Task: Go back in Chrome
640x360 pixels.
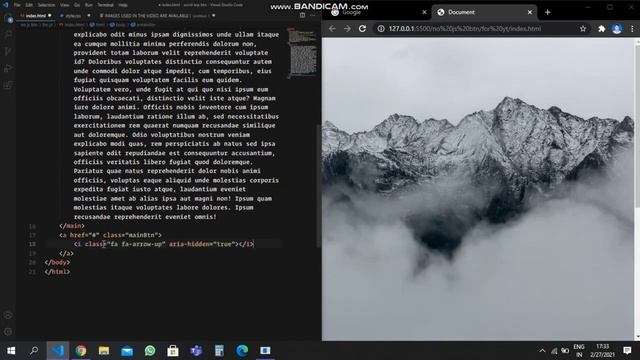Action: (x=332, y=29)
